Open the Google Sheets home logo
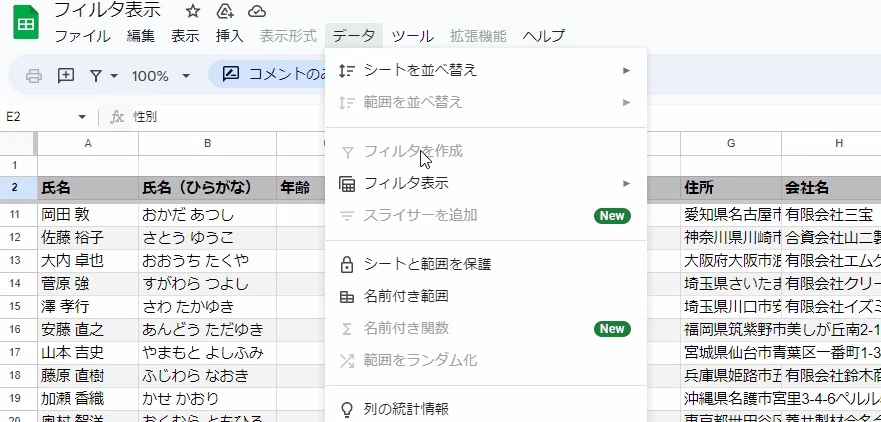 pos(25,24)
